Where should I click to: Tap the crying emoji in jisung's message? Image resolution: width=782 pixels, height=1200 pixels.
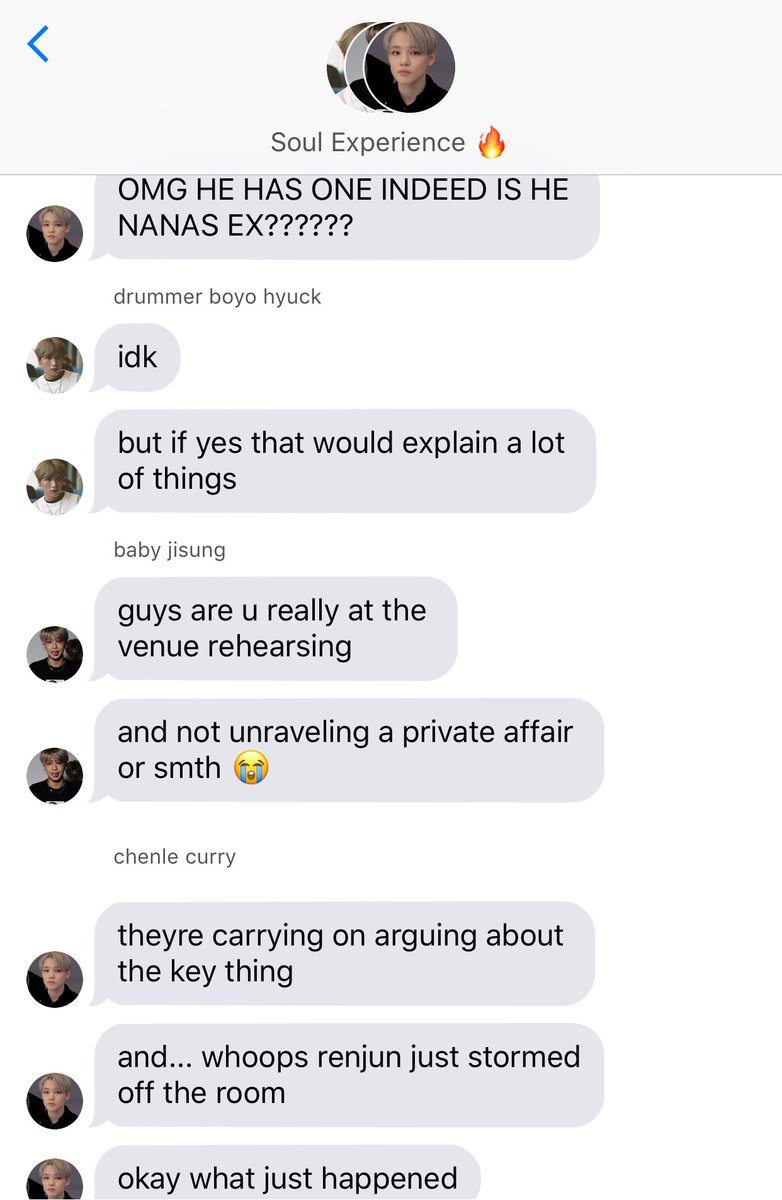(251, 767)
